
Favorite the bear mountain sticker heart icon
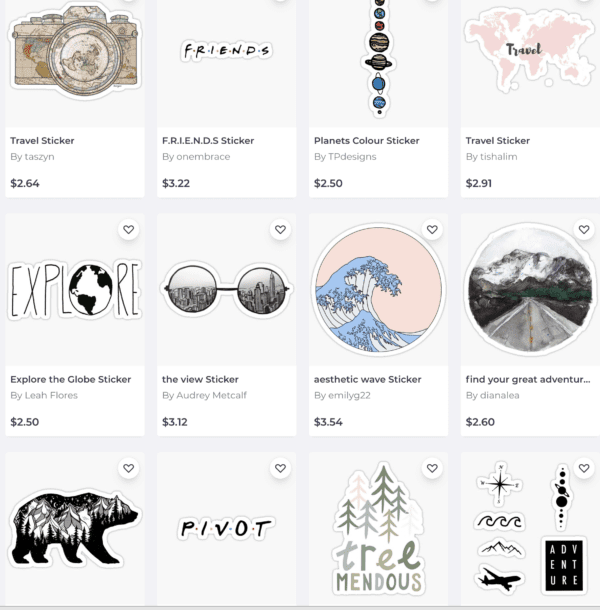point(128,468)
